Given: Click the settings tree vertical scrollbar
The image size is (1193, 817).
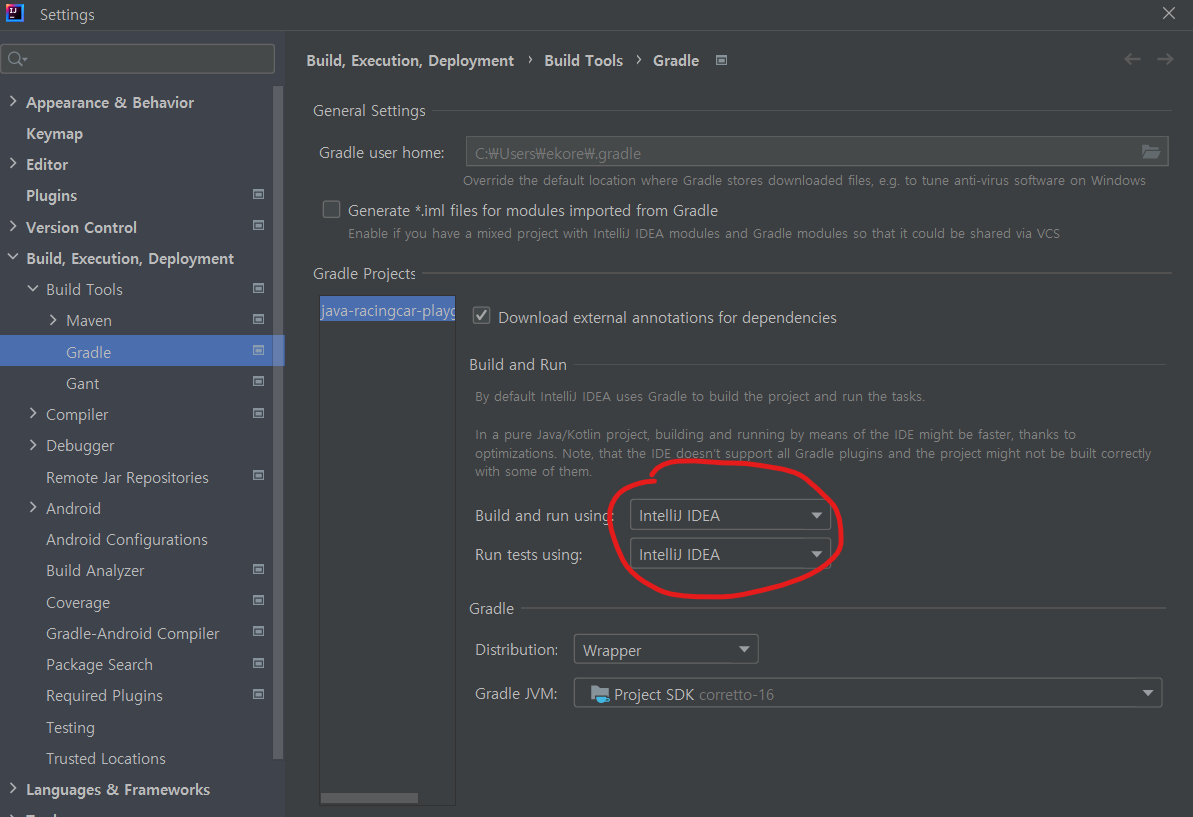Looking at the screenshot, I should pyautogui.click(x=278, y=422).
